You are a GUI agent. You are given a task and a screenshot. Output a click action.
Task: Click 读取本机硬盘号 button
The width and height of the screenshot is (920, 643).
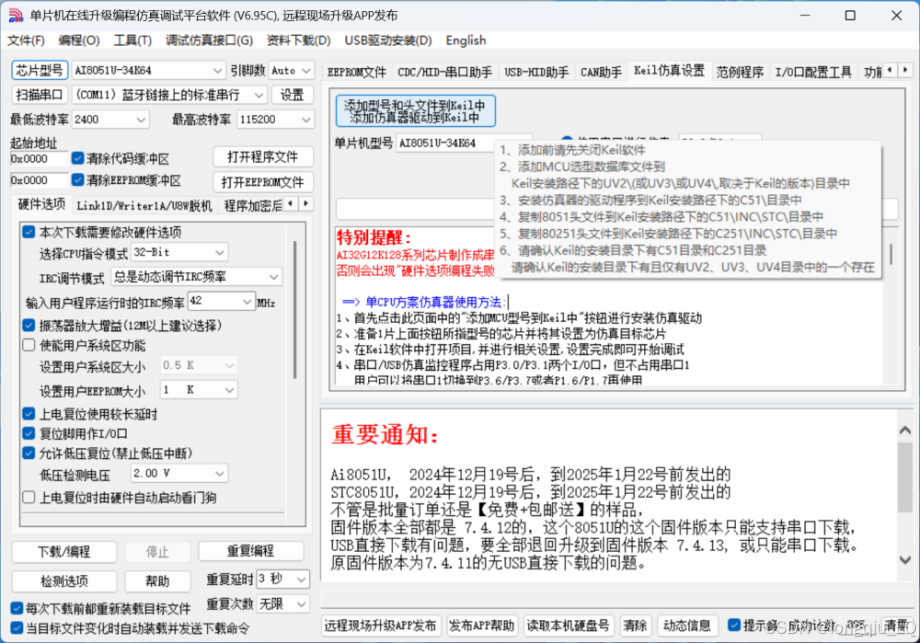coord(567,625)
